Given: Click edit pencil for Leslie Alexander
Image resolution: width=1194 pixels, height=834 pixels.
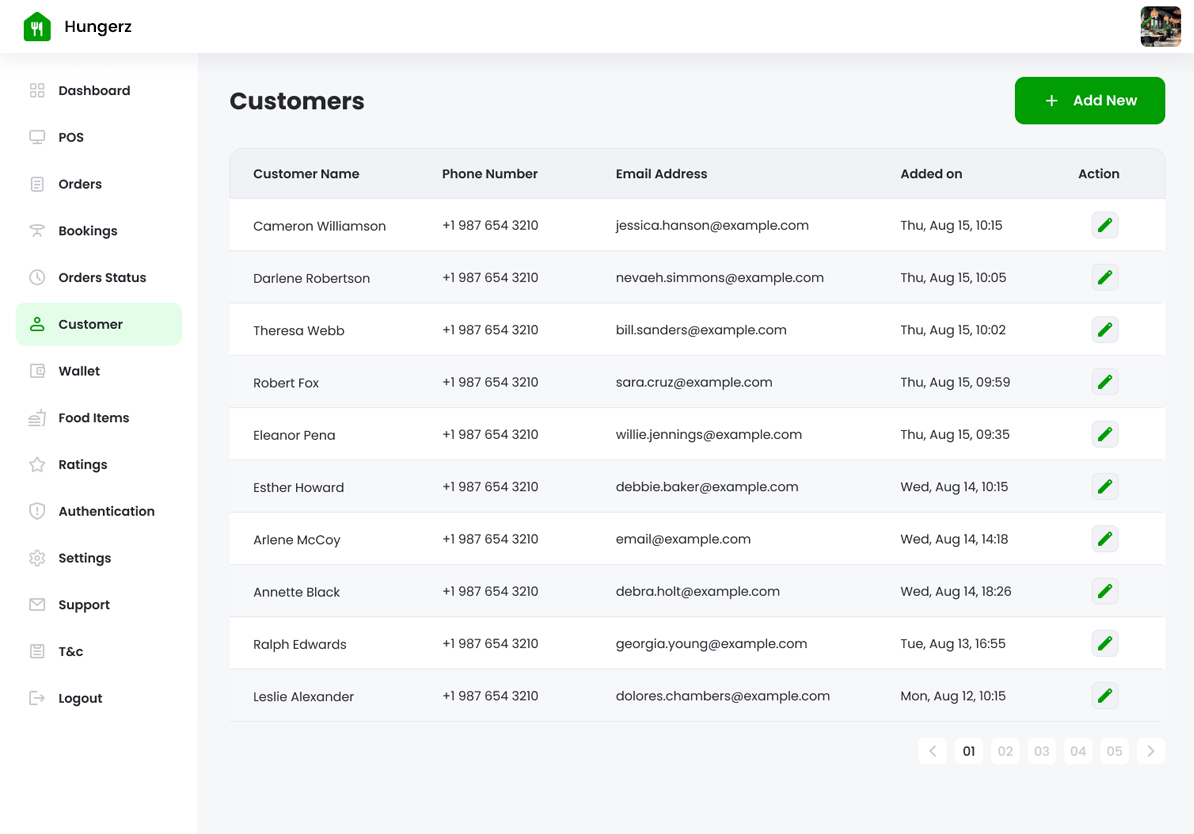Looking at the screenshot, I should [1104, 696].
